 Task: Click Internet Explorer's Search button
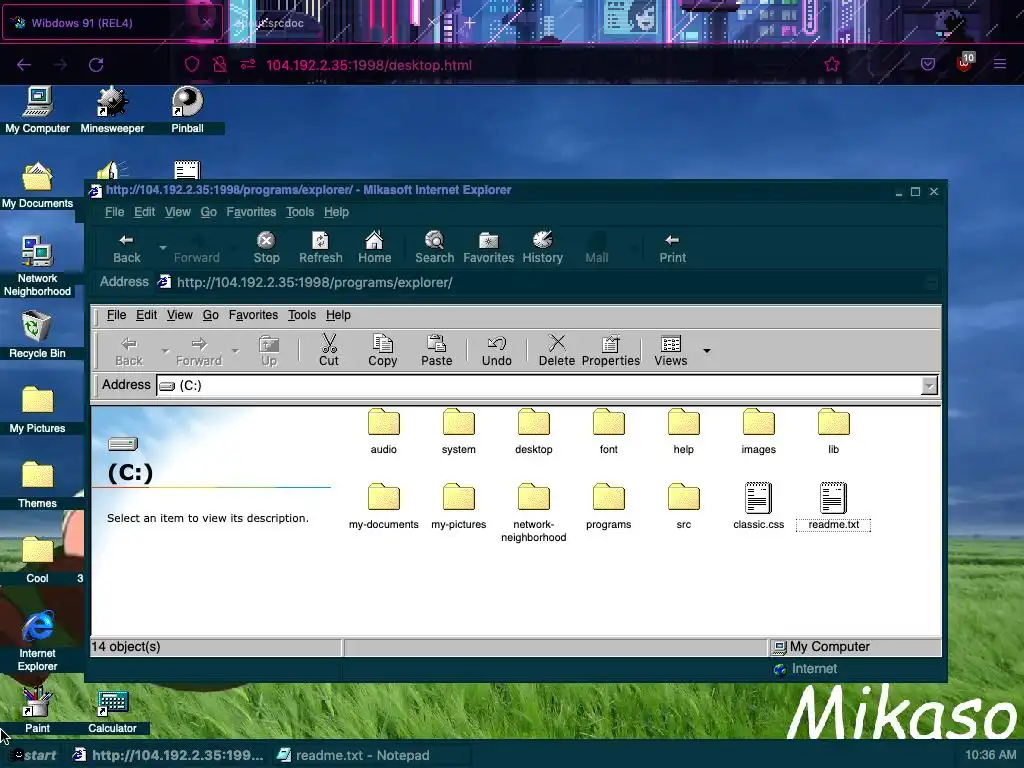coord(434,248)
